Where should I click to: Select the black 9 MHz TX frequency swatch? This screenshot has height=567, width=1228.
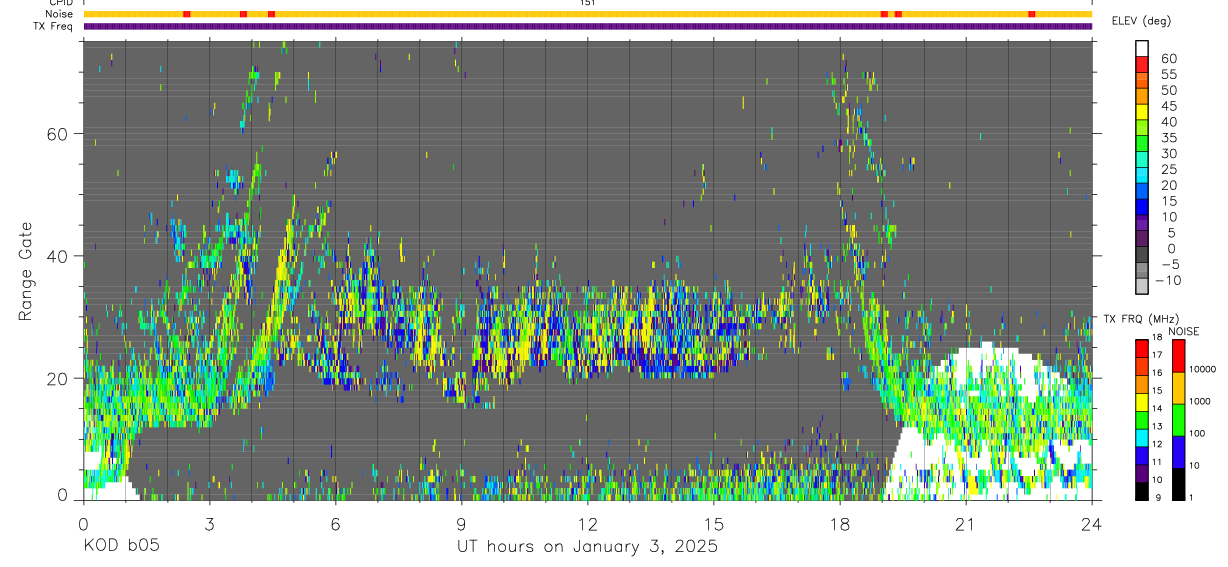[1142, 491]
